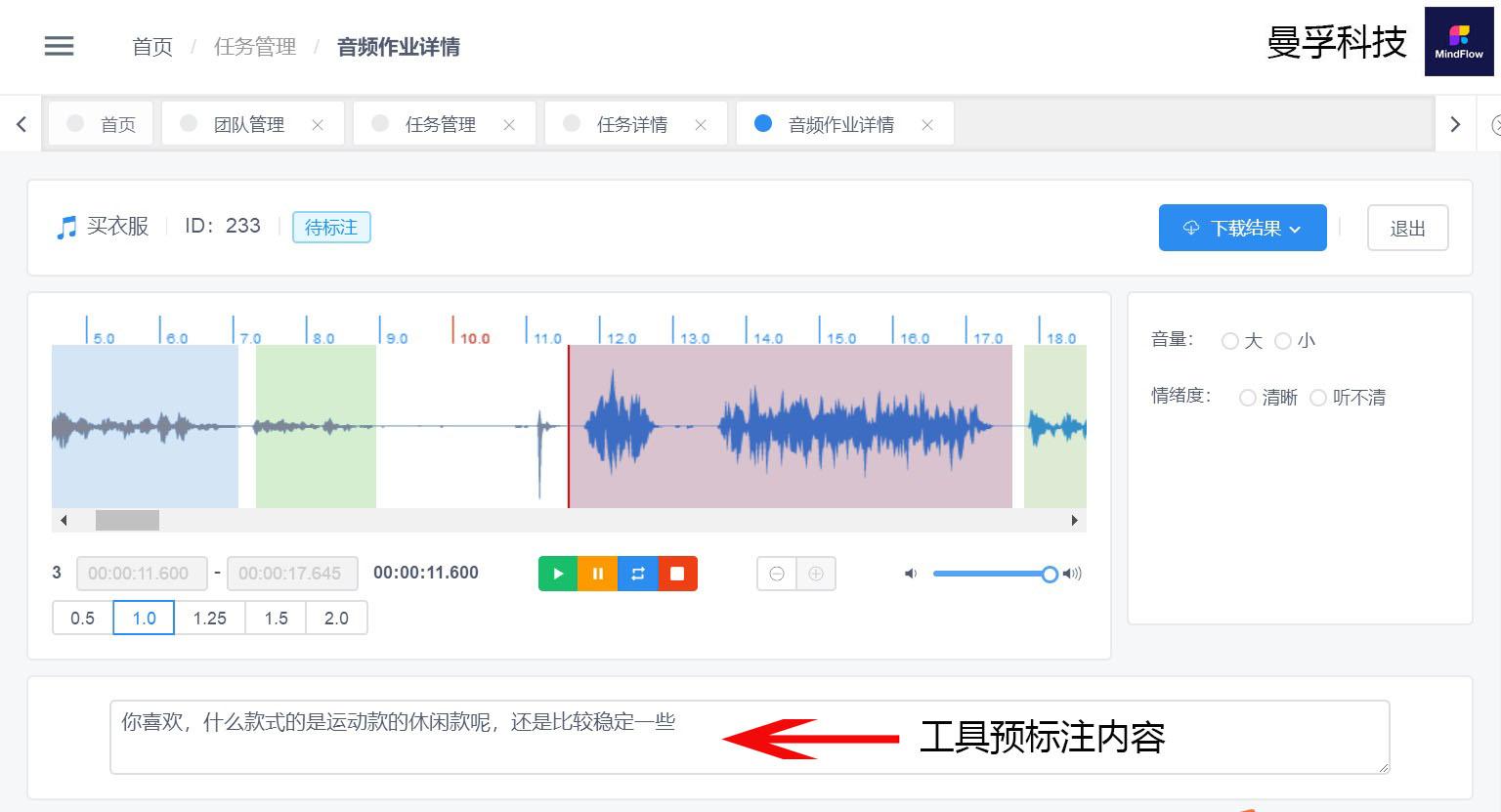The image size is (1501, 812).
Task: Click into the pre-annotation transcript text area
Action: [750, 738]
